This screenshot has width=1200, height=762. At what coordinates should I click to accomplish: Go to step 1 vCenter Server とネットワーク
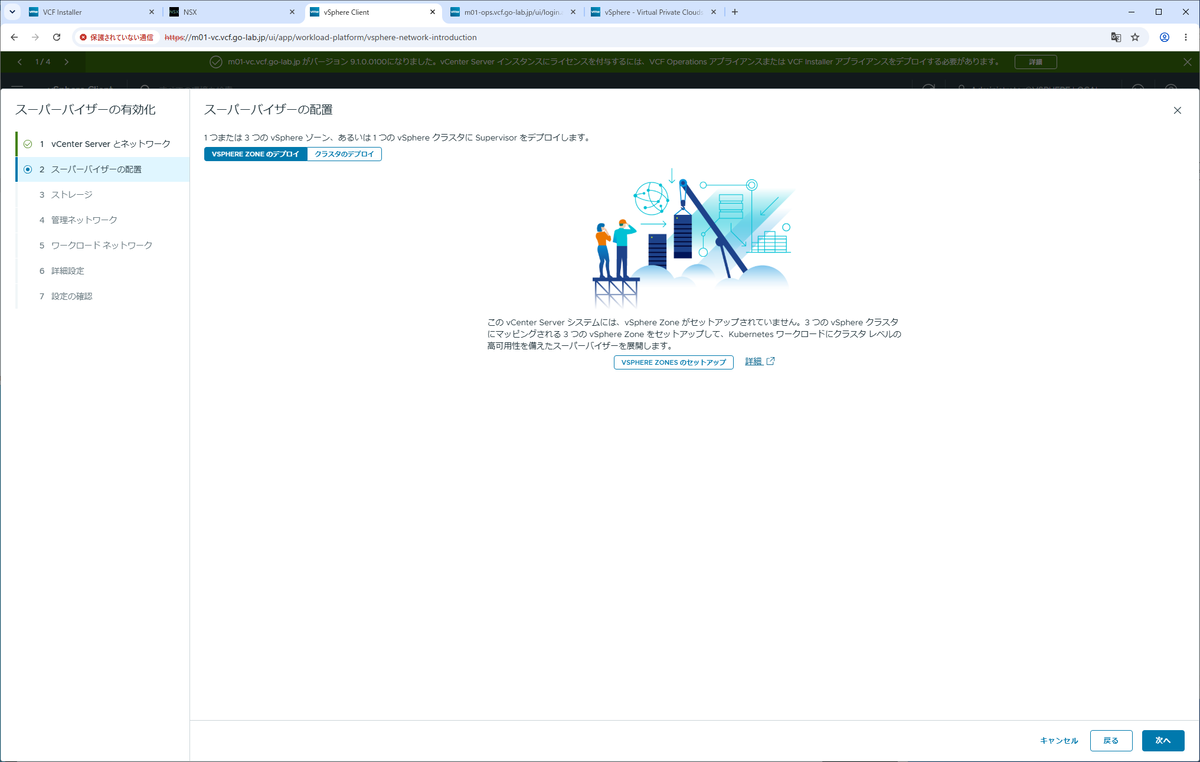pyautogui.click(x=103, y=144)
